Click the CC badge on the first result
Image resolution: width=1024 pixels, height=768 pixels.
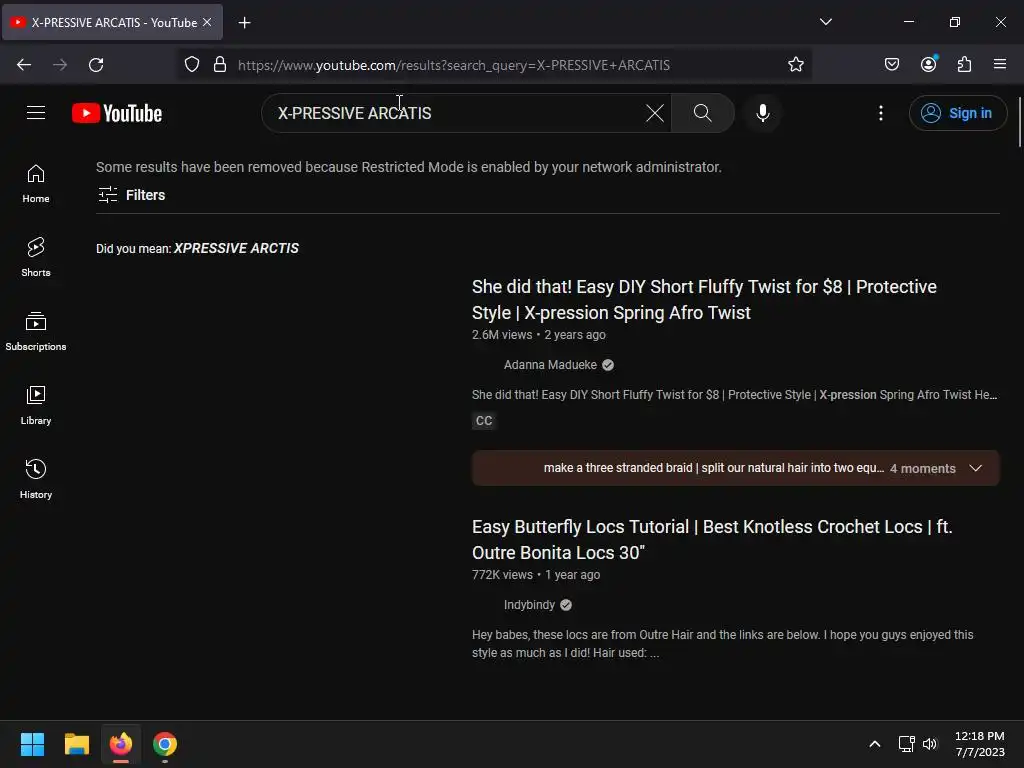point(484,421)
